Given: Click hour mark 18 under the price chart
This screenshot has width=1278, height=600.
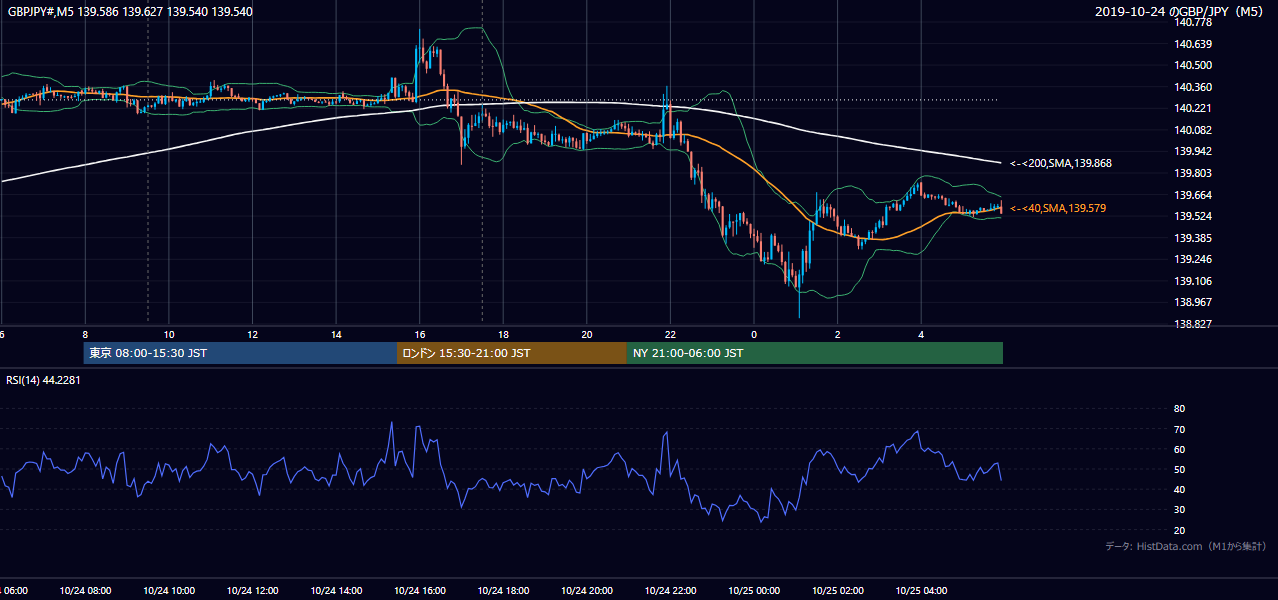Looking at the screenshot, I should (x=503, y=335).
